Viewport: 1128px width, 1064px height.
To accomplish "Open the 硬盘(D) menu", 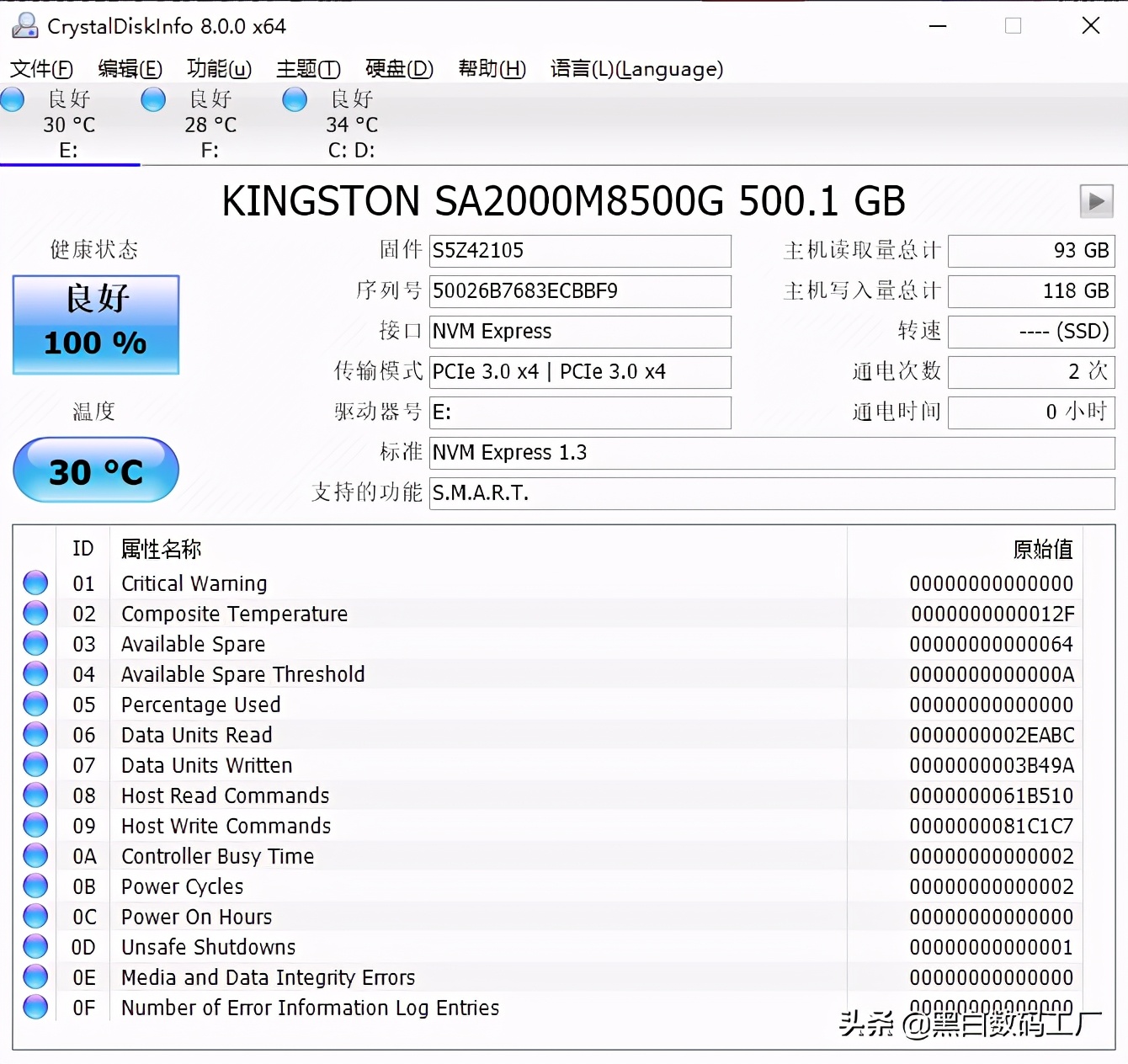I will coord(399,69).
